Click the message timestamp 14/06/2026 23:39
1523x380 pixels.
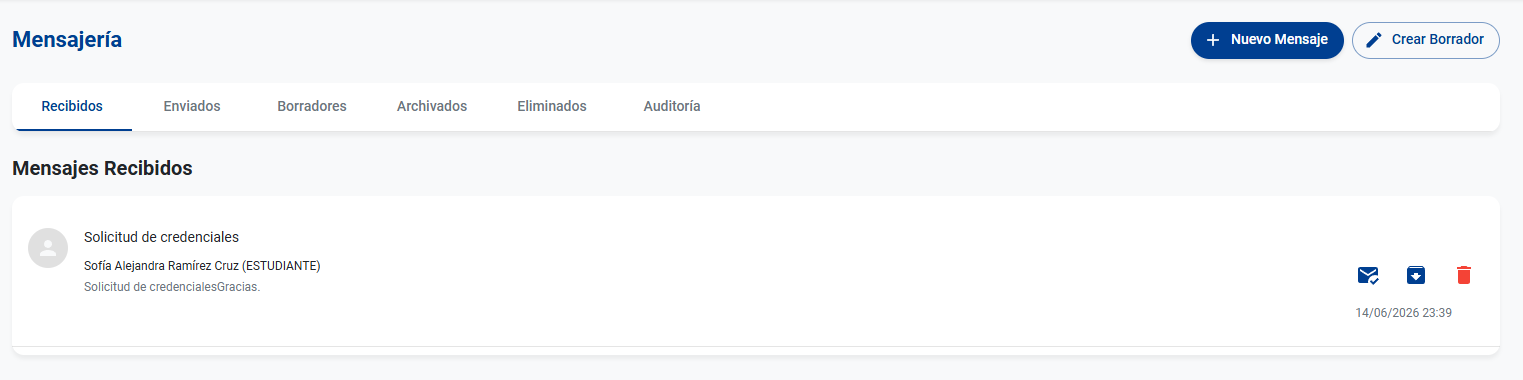tap(1403, 313)
